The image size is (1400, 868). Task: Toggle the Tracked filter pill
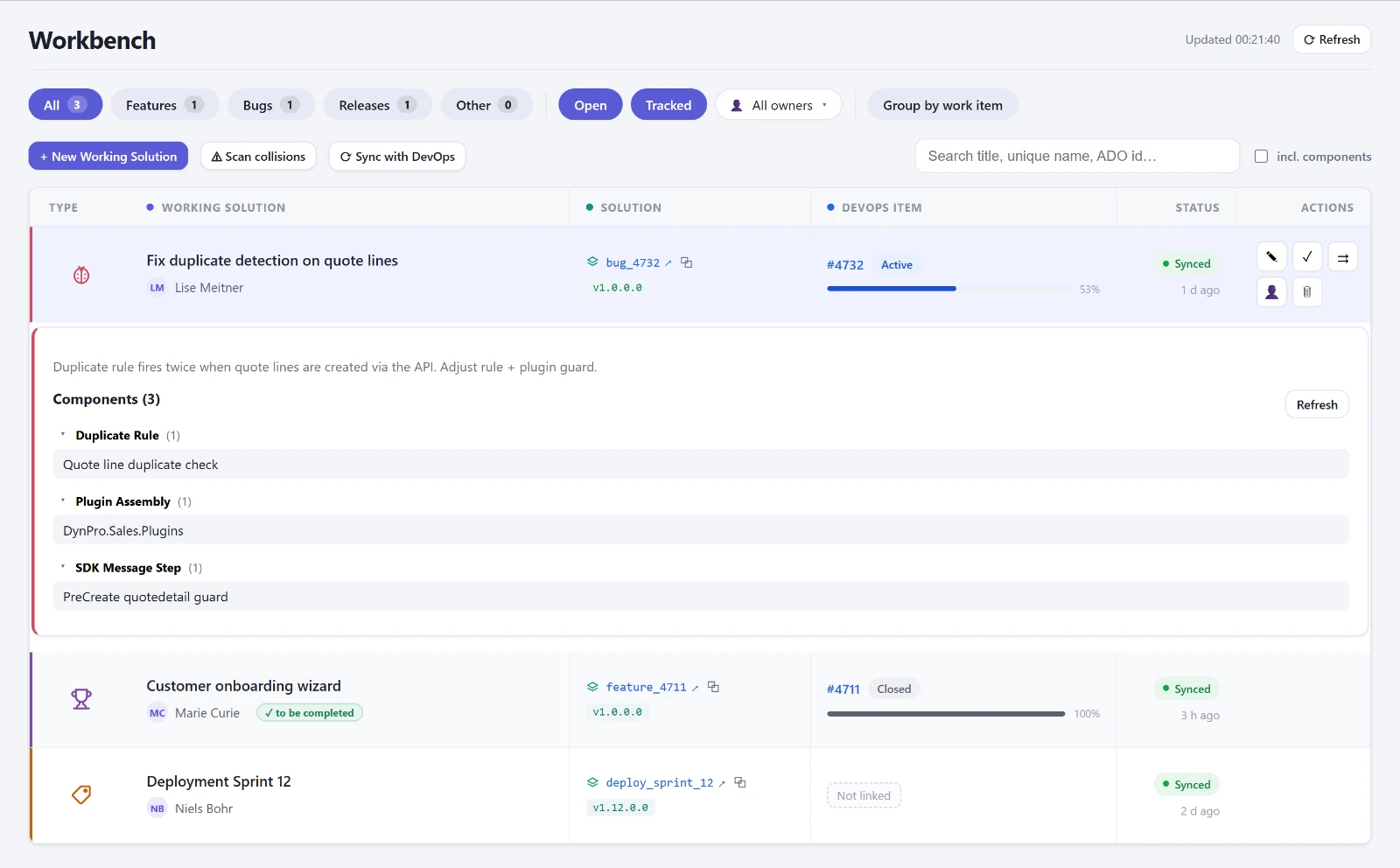(668, 105)
